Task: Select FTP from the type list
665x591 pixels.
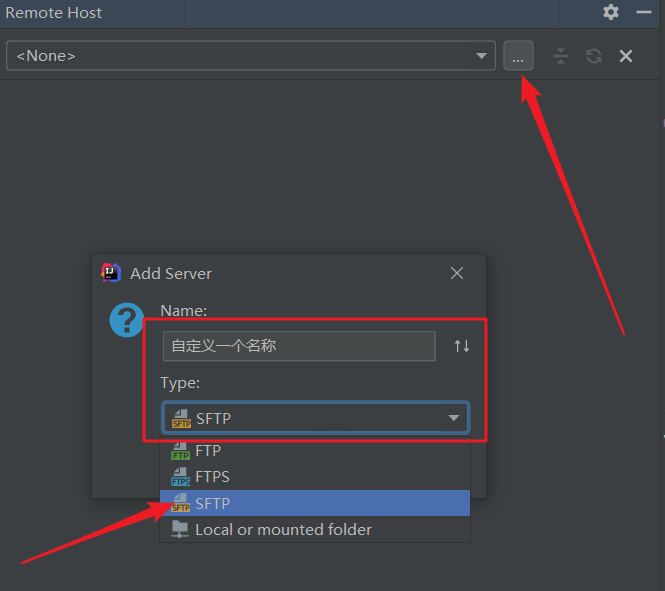Action: tap(208, 451)
